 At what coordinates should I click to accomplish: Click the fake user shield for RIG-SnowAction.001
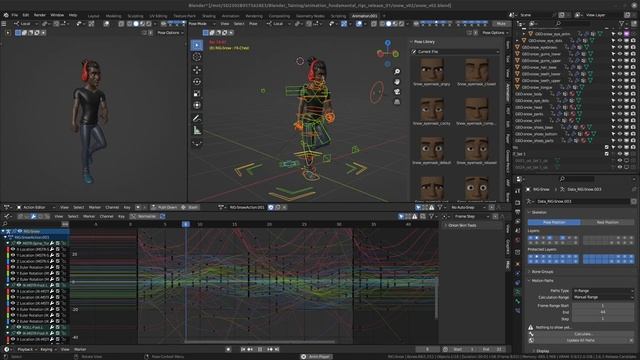coord(271,207)
